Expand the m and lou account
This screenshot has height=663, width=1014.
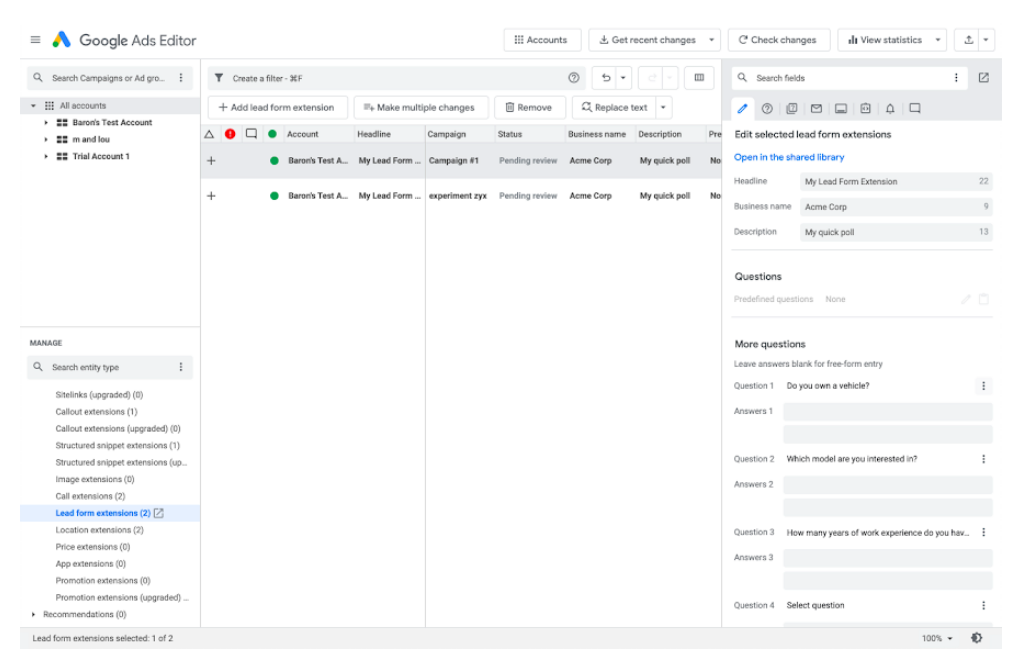coord(46,140)
